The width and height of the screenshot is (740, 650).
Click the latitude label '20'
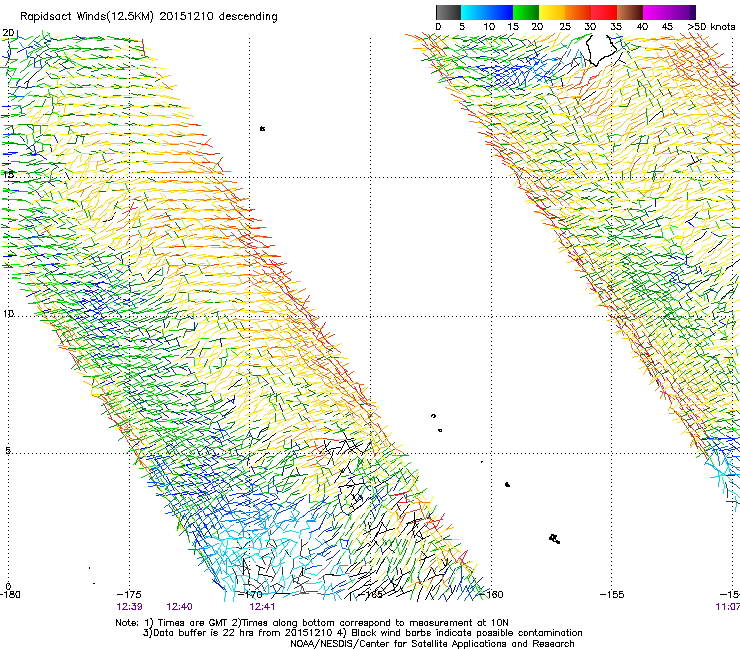click(8, 33)
